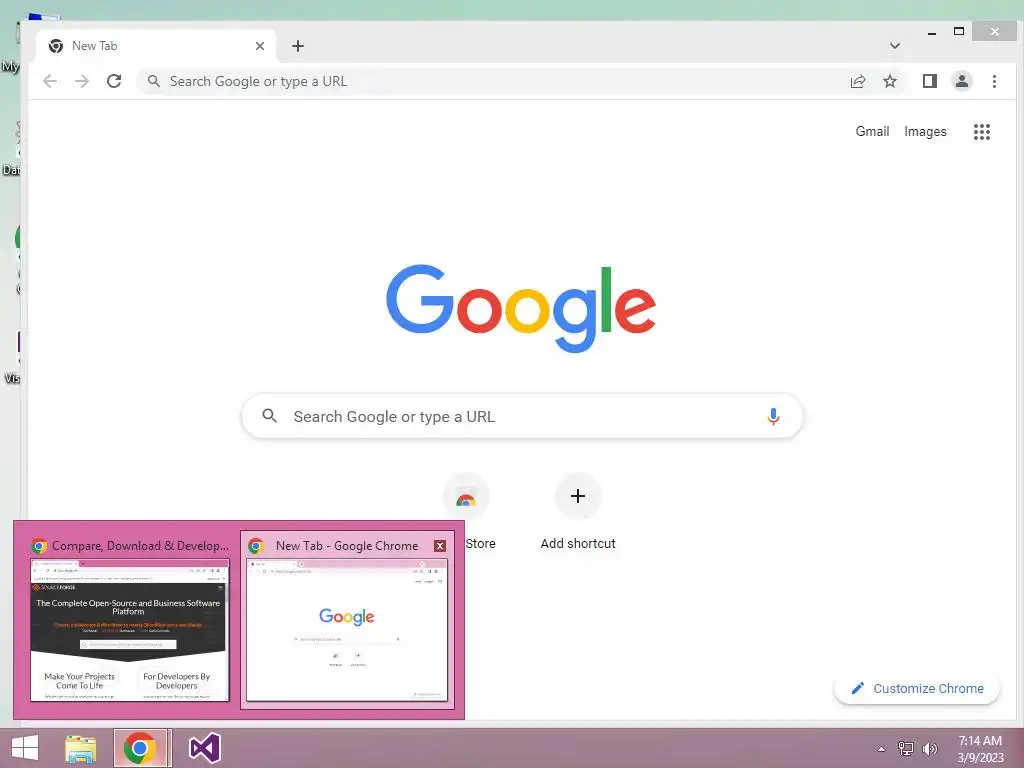Open a new tab with the plus button
Screen dimensions: 1024x768
[298, 46]
